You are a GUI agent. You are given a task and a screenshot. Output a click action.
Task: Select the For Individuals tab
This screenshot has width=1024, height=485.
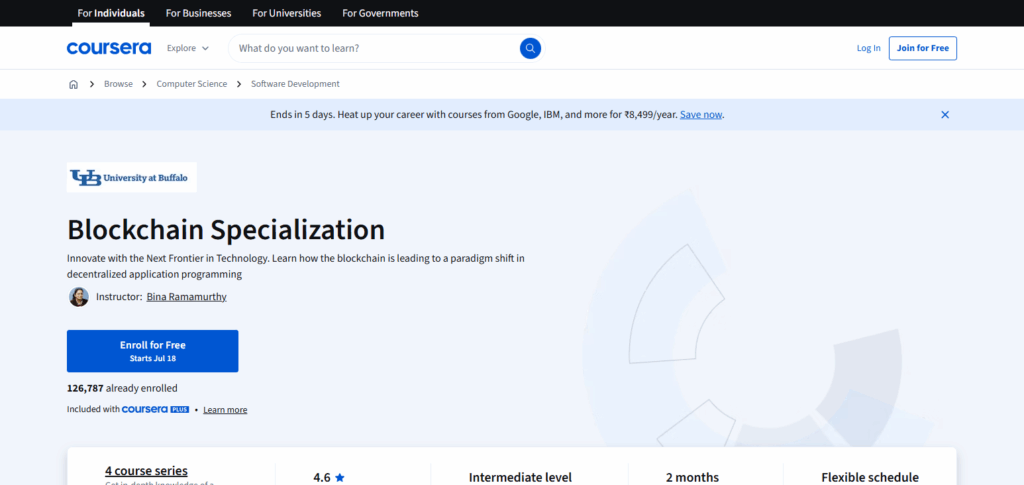(x=111, y=13)
